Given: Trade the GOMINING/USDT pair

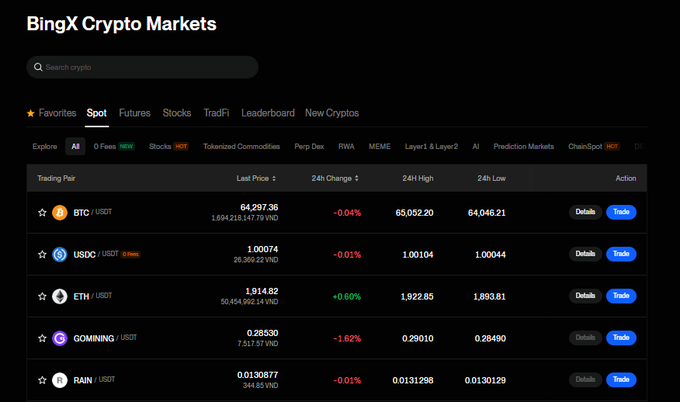Looking at the screenshot, I should (x=621, y=338).
